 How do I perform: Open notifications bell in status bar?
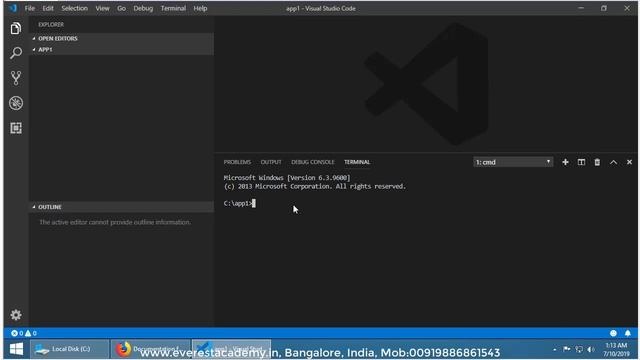628,333
